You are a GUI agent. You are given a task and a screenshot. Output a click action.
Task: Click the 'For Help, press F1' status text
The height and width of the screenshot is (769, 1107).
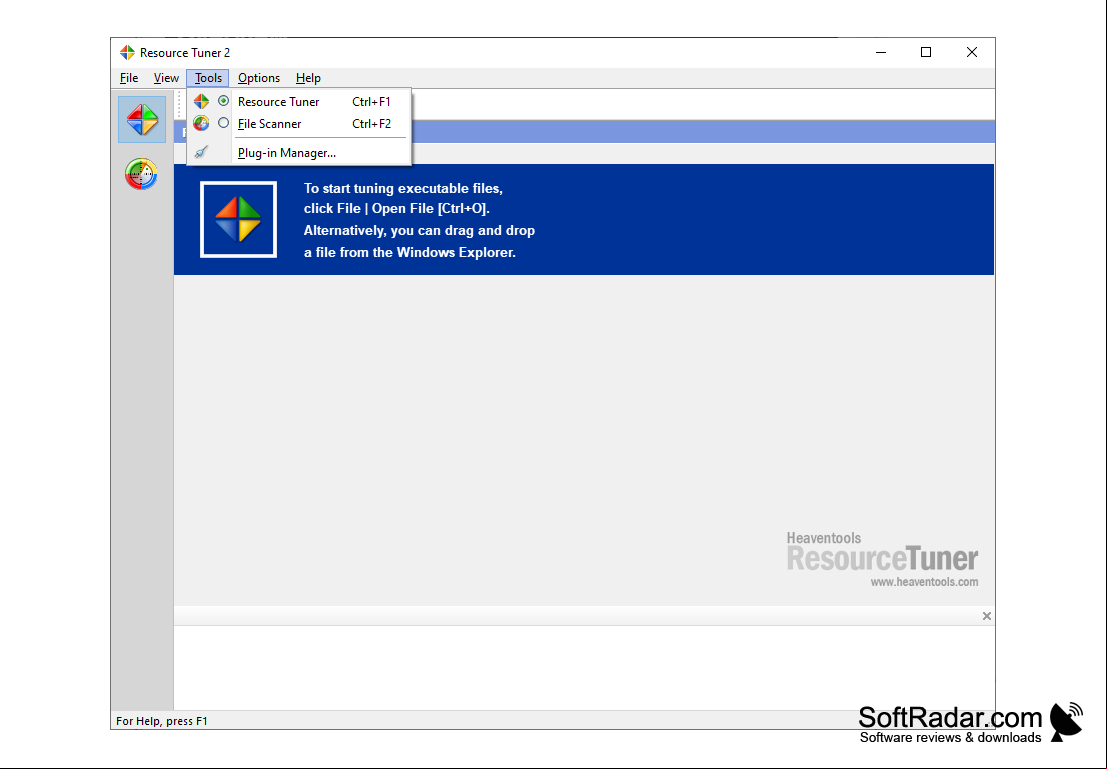point(162,721)
